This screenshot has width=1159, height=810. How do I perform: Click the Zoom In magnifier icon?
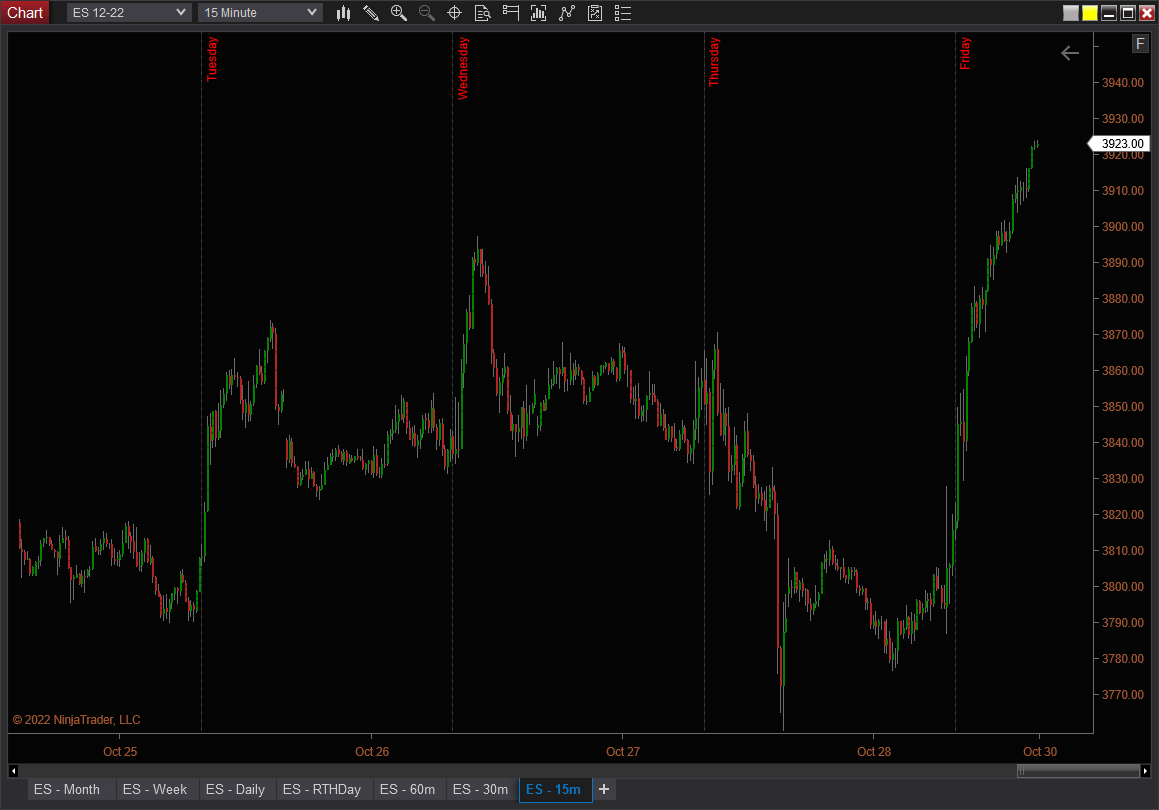click(399, 13)
